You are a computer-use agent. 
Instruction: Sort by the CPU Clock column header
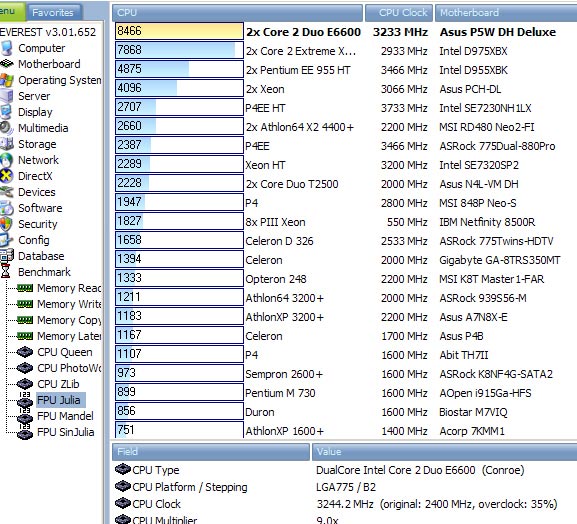(x=399, y=13)
